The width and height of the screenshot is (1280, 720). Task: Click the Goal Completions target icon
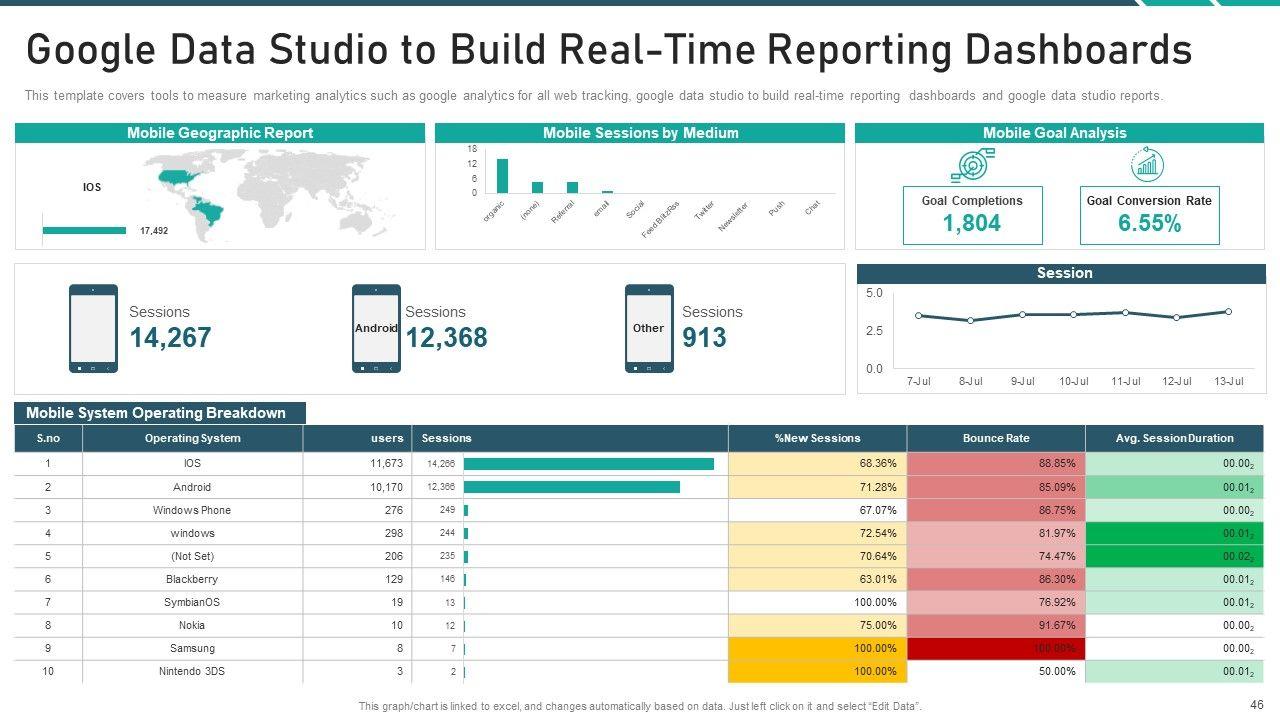972,165
